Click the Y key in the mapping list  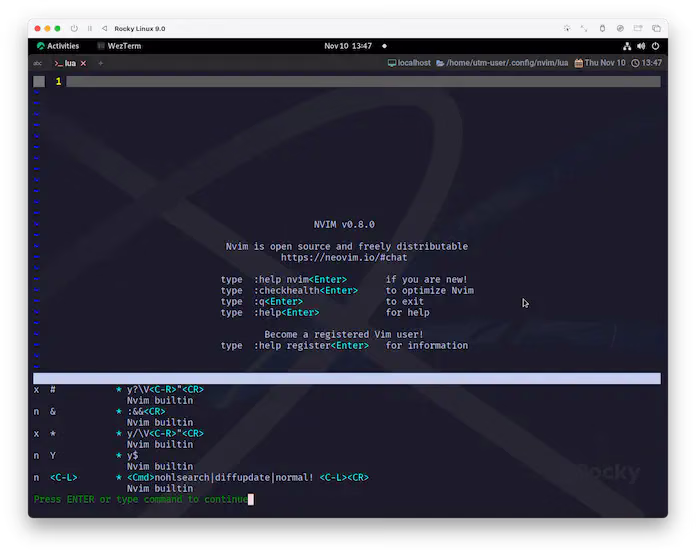(53, 456)
